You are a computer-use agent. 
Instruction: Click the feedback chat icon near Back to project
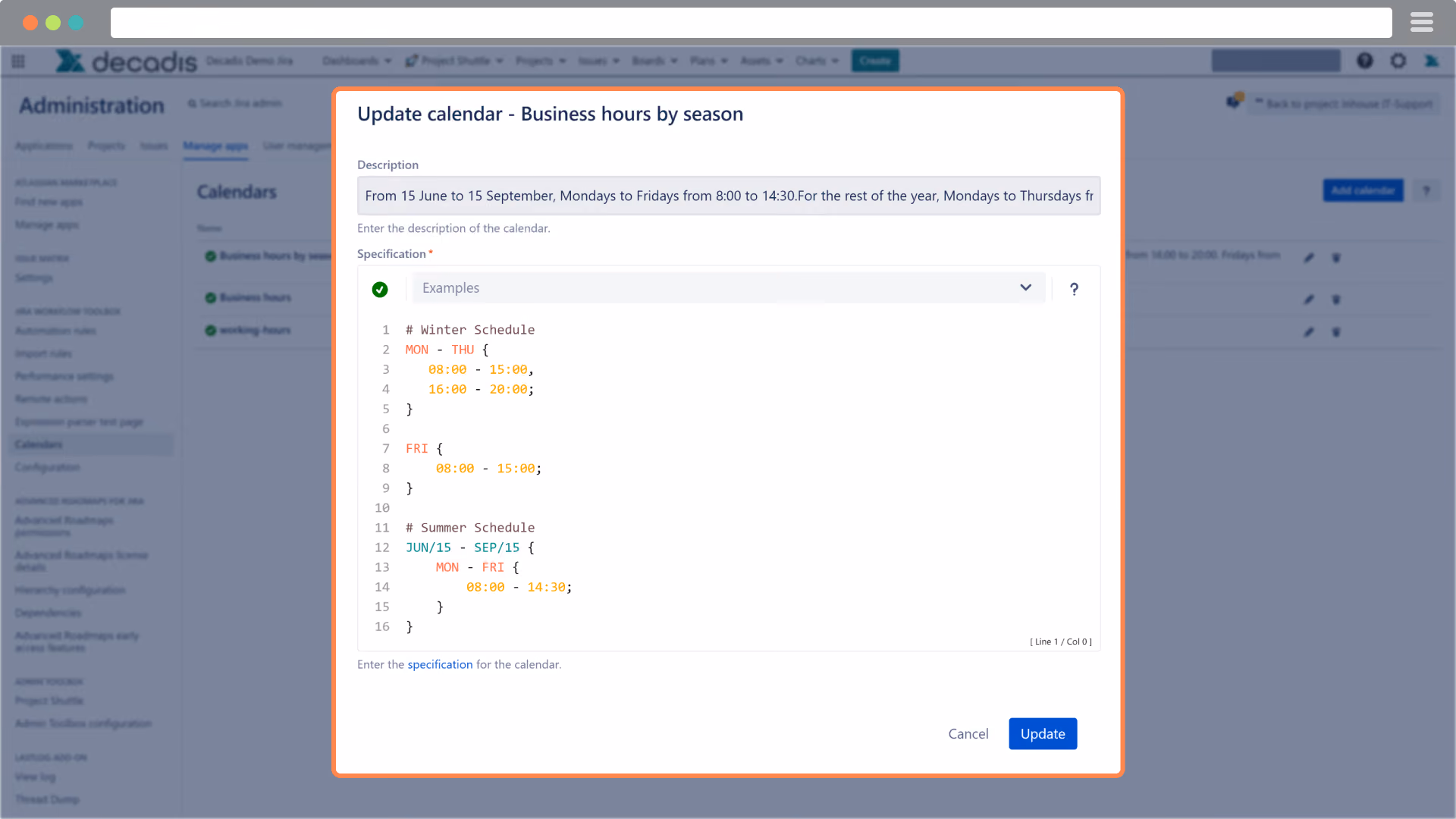[1235, 101]
